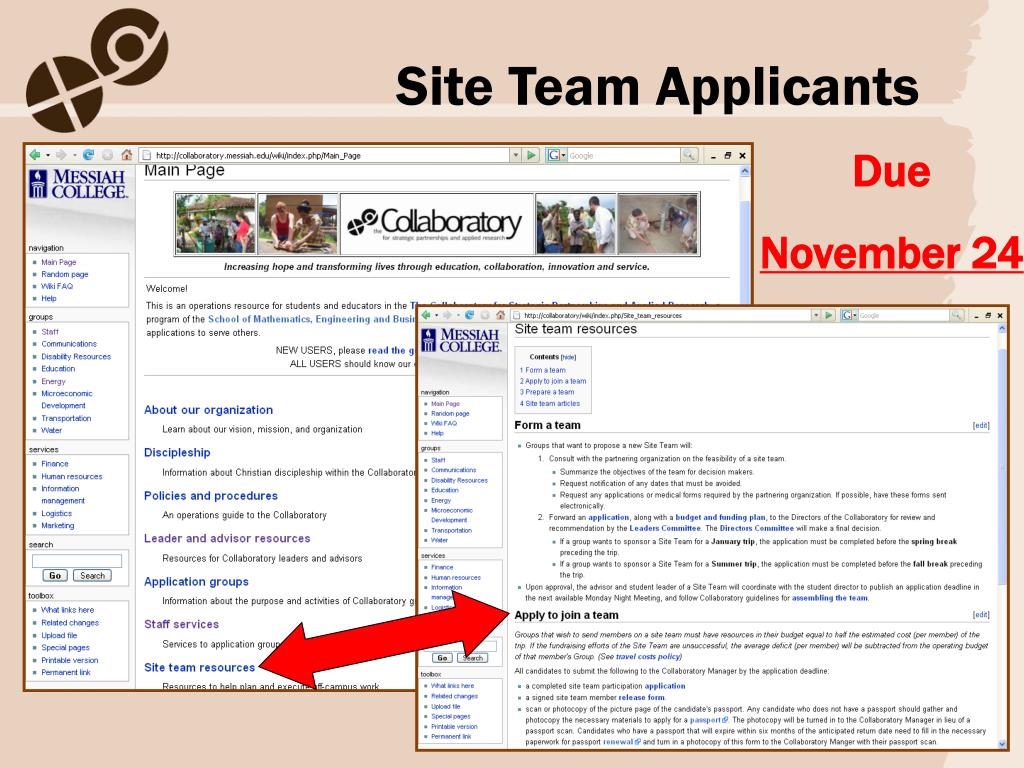Screen dimensions: 1024x768
Task: Click the Go button in Main Page sidebar search
Action: (x=55, y=575)
